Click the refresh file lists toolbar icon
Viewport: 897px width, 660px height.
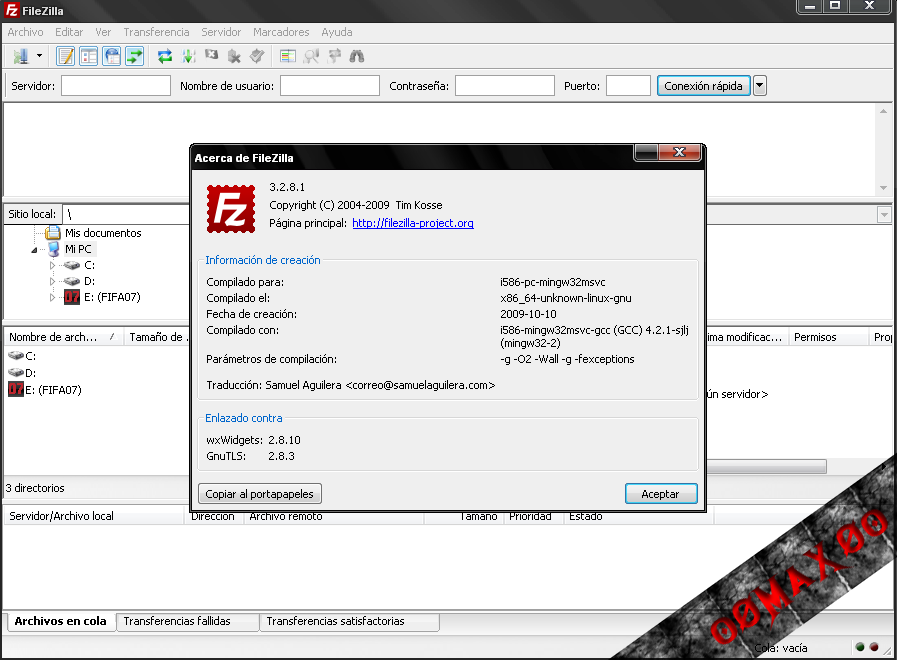click(165, 56)
